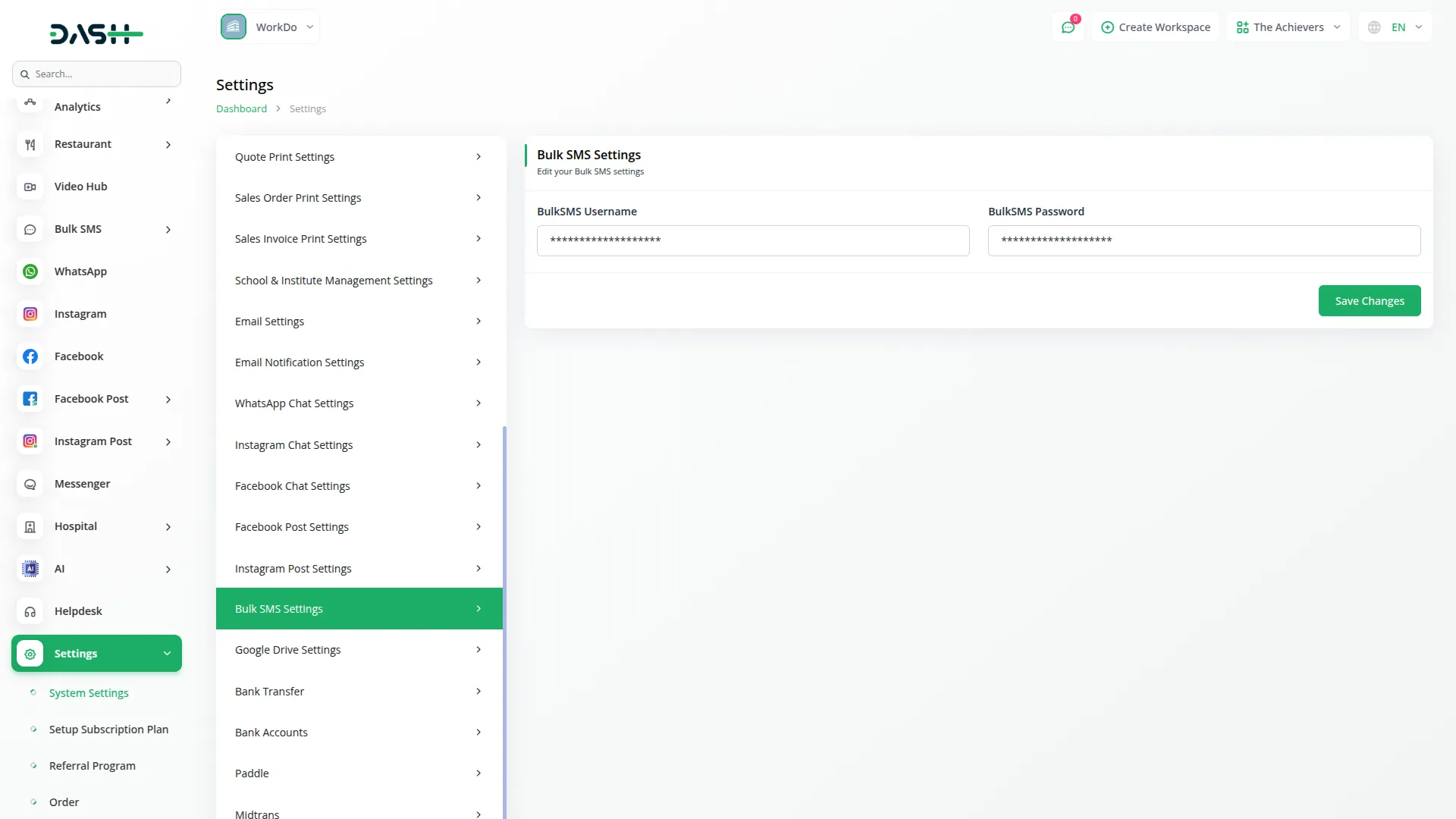Click the Instagram sidebar icon
Image resolution: width=1456 pixels, height=819 pixels.
(30, 314)
